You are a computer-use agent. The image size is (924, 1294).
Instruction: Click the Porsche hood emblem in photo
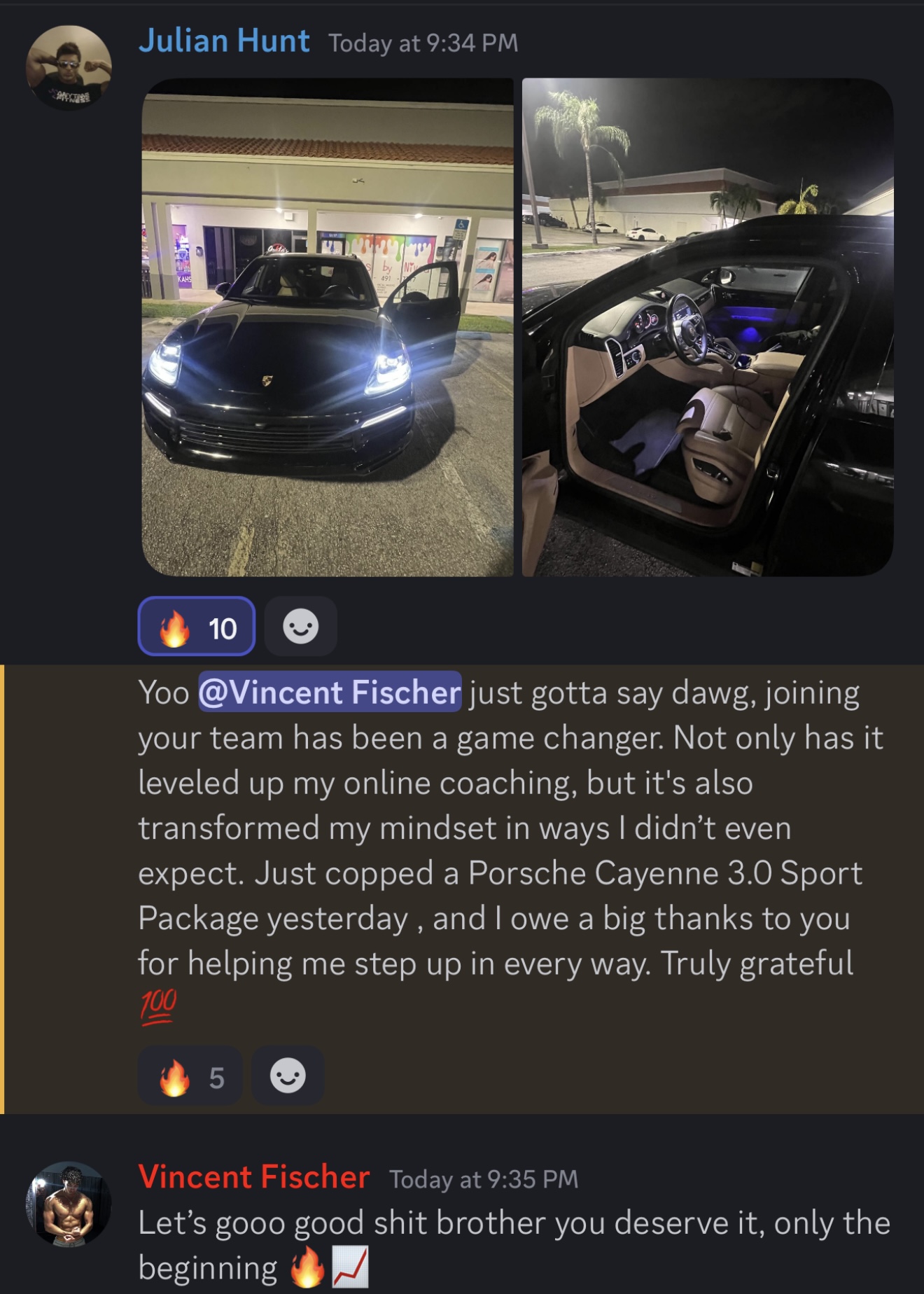click(x=267, y=380)
